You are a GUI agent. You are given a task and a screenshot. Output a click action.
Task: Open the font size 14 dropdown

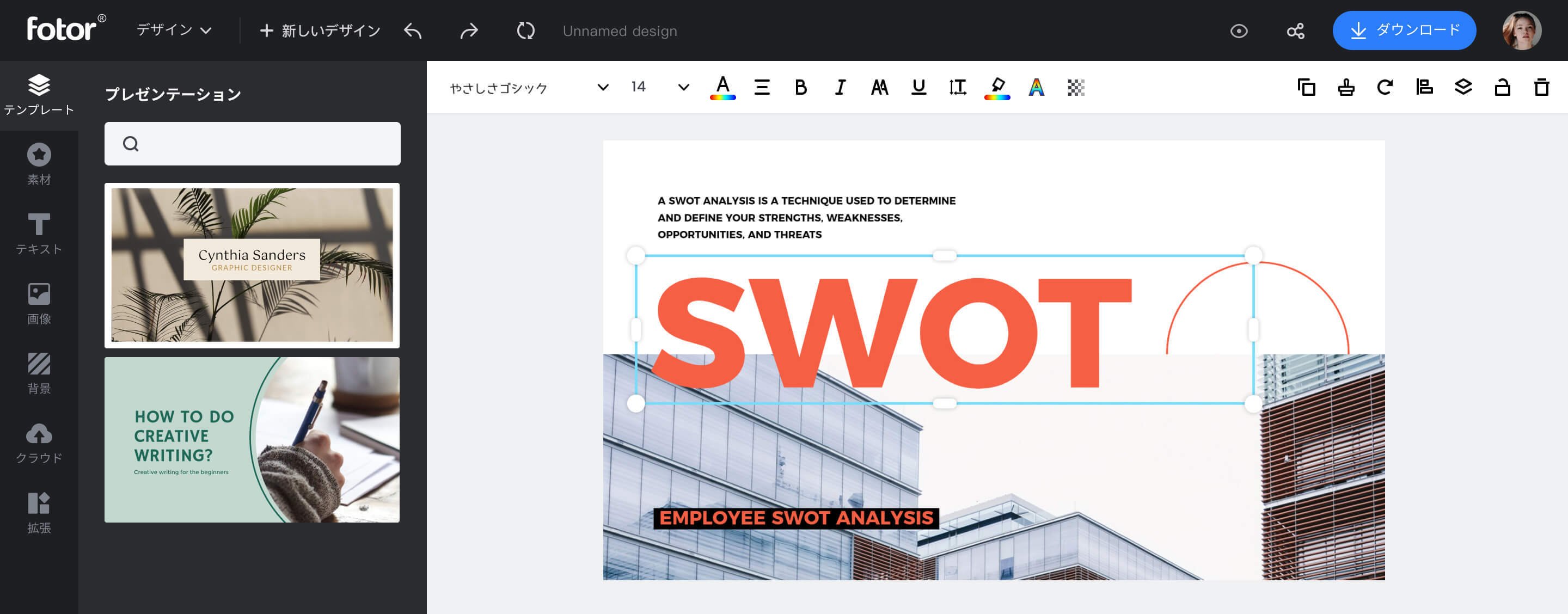click(683, 88)
